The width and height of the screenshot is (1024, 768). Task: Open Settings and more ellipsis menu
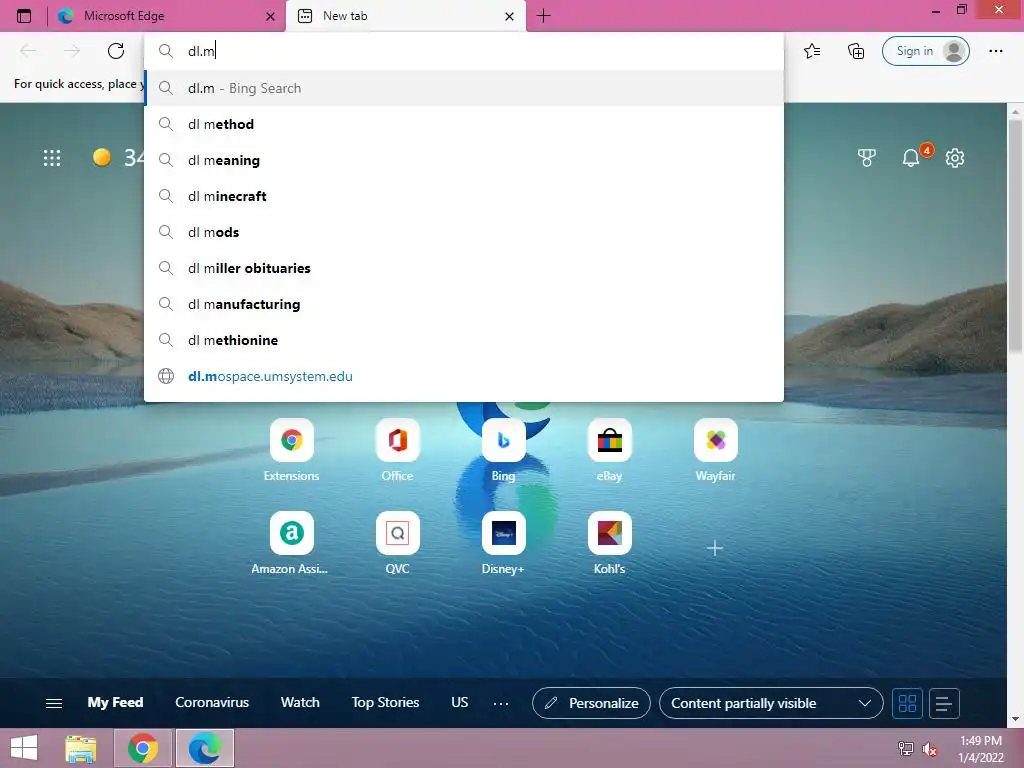[995, 51]
